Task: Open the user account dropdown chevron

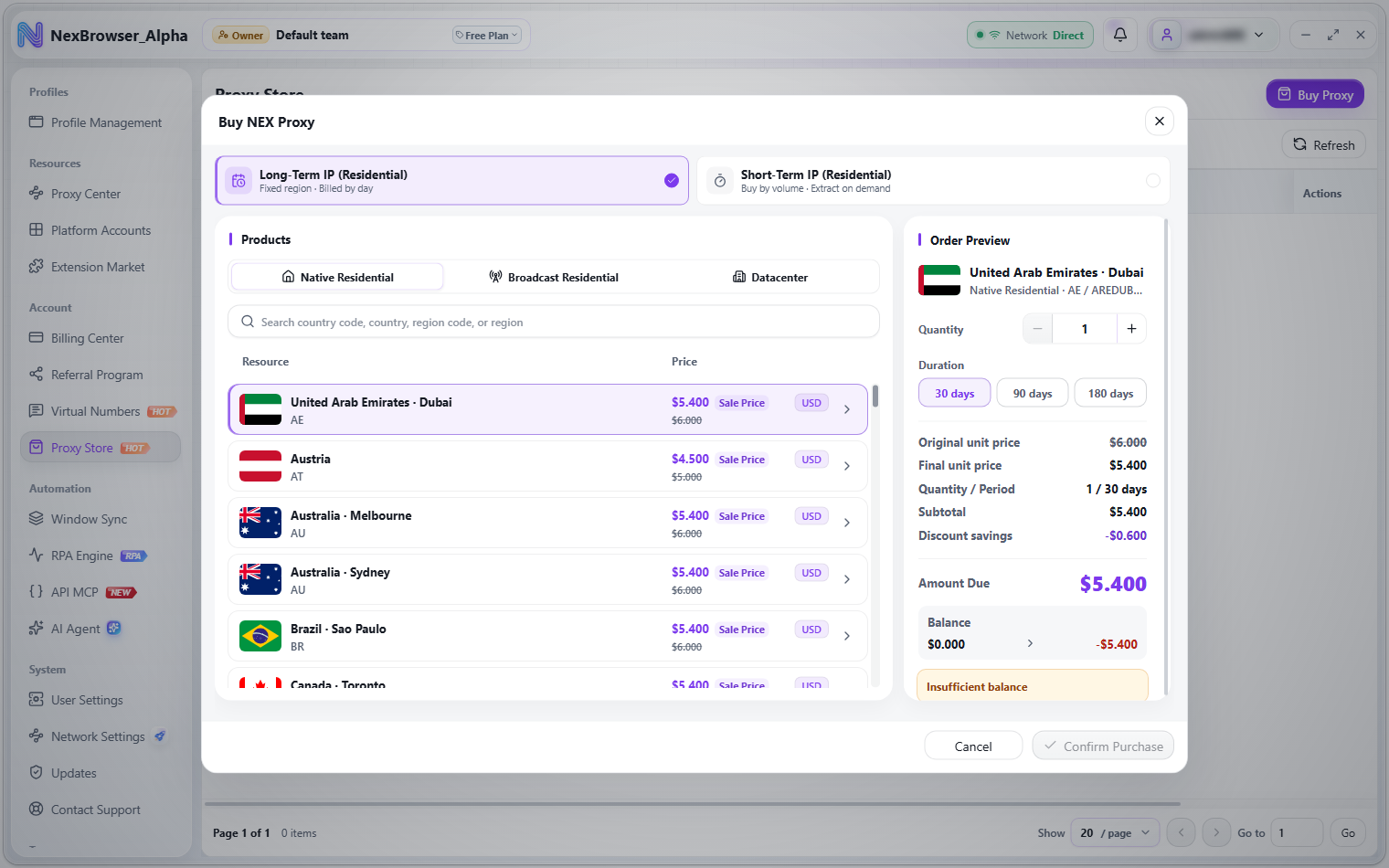Action: click(1258, 35)
